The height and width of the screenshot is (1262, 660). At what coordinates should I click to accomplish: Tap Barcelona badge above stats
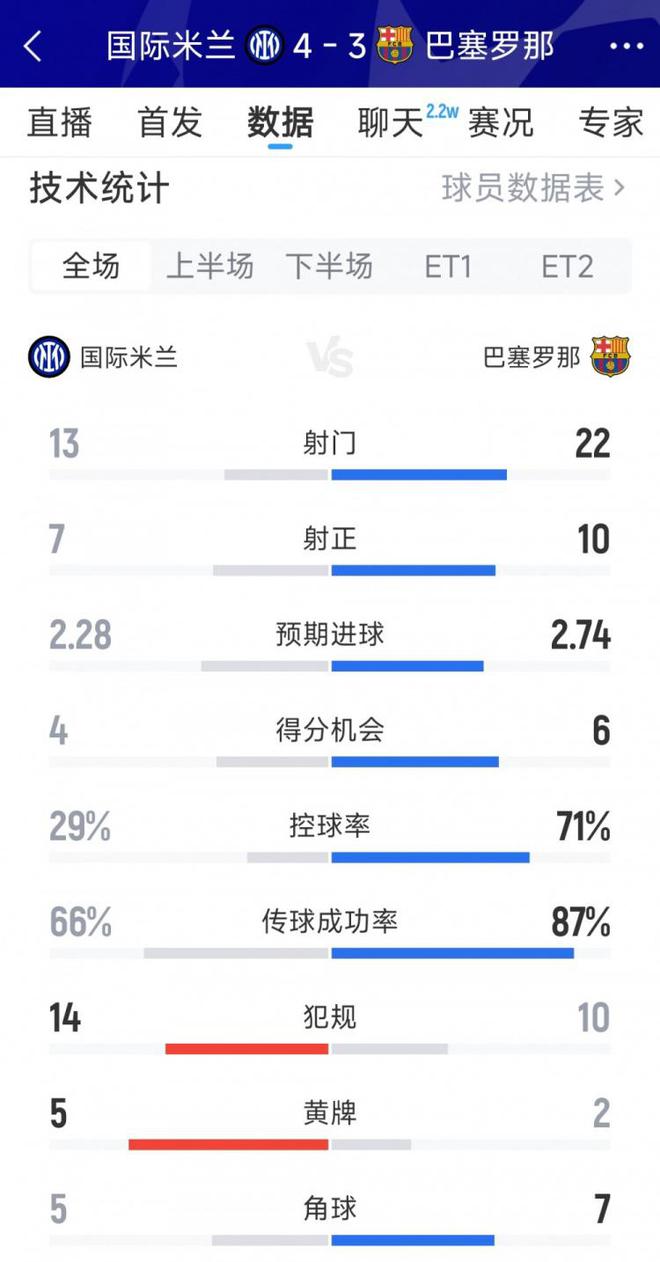coord(610,356)
